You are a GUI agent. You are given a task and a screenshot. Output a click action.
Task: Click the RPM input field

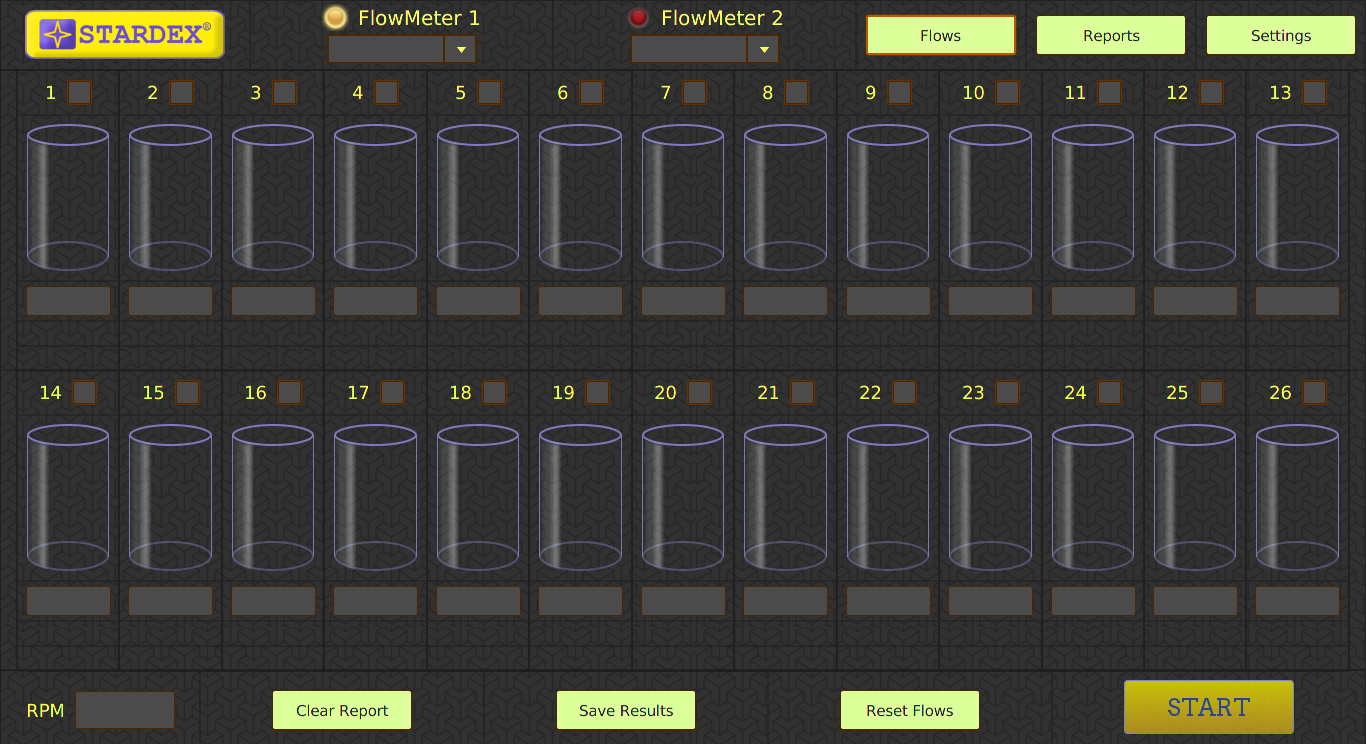point(125,710)
